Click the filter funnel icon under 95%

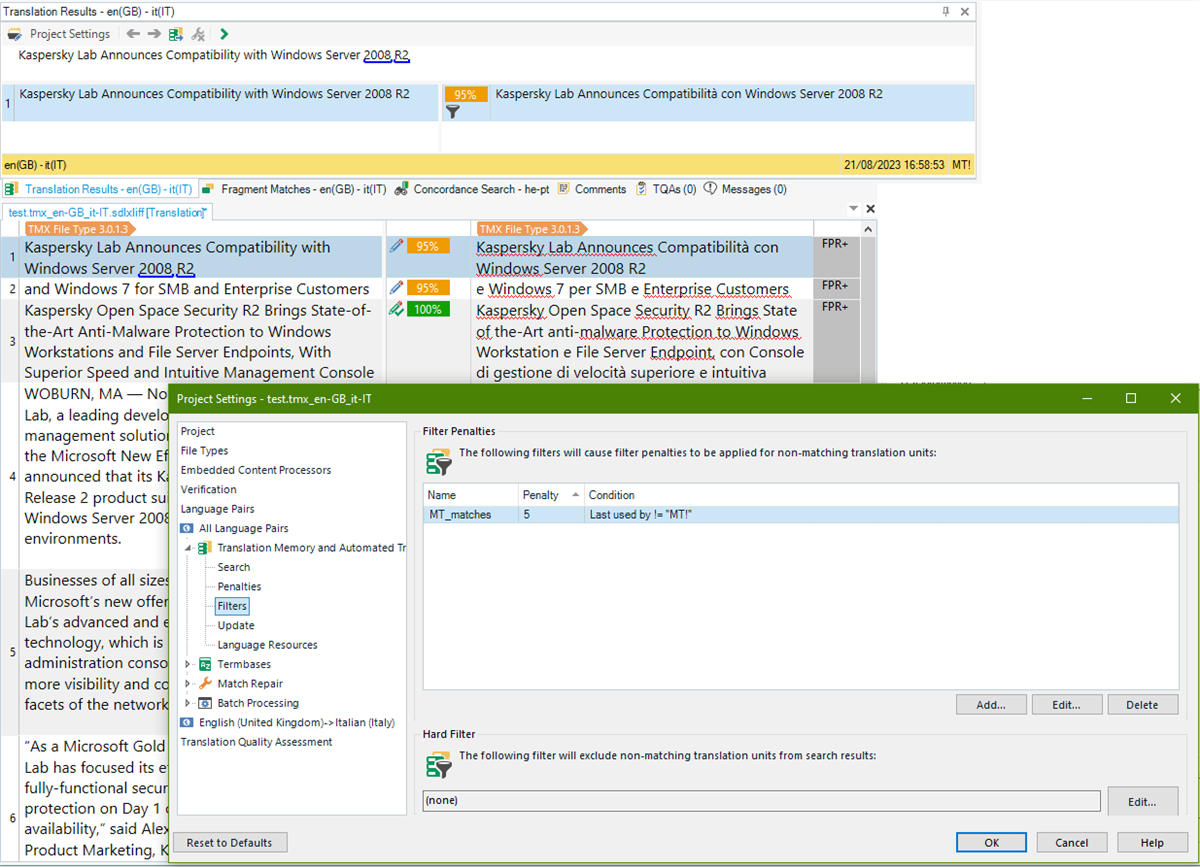(x=452, y=111)
